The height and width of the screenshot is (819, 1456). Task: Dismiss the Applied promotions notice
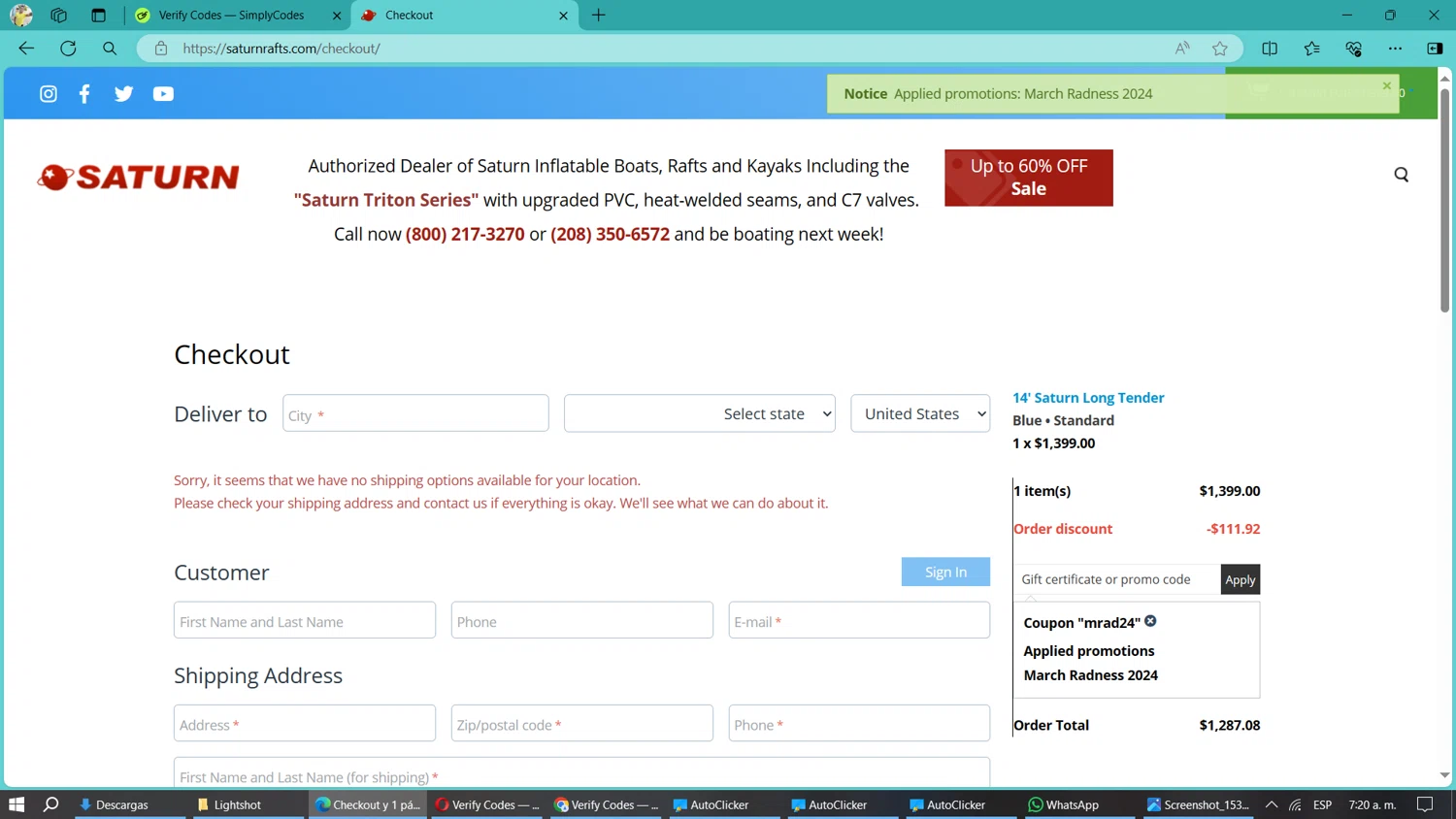1386,86
